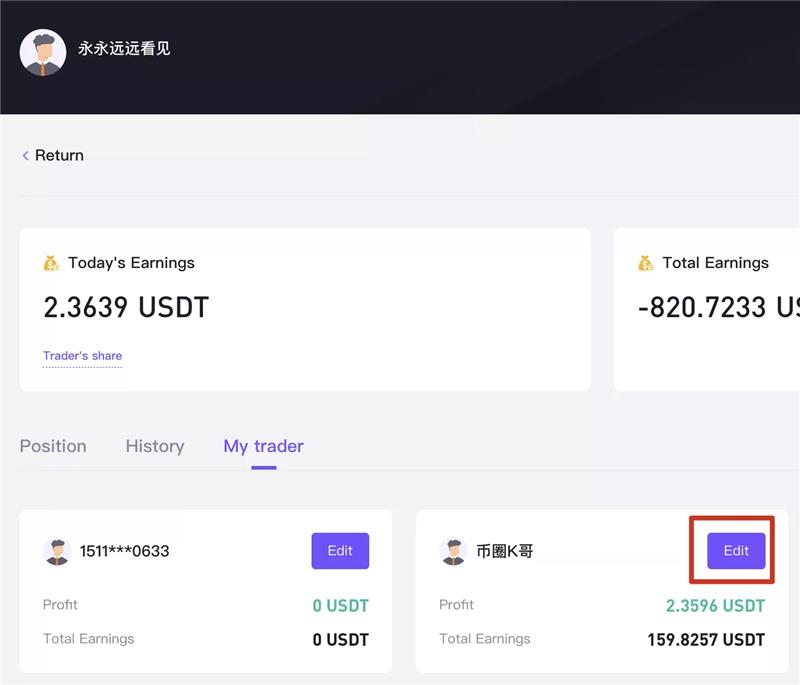The image size is (800, 685).
Task: Click the Today's Earnings heading
Action: (x=132, y=263)
